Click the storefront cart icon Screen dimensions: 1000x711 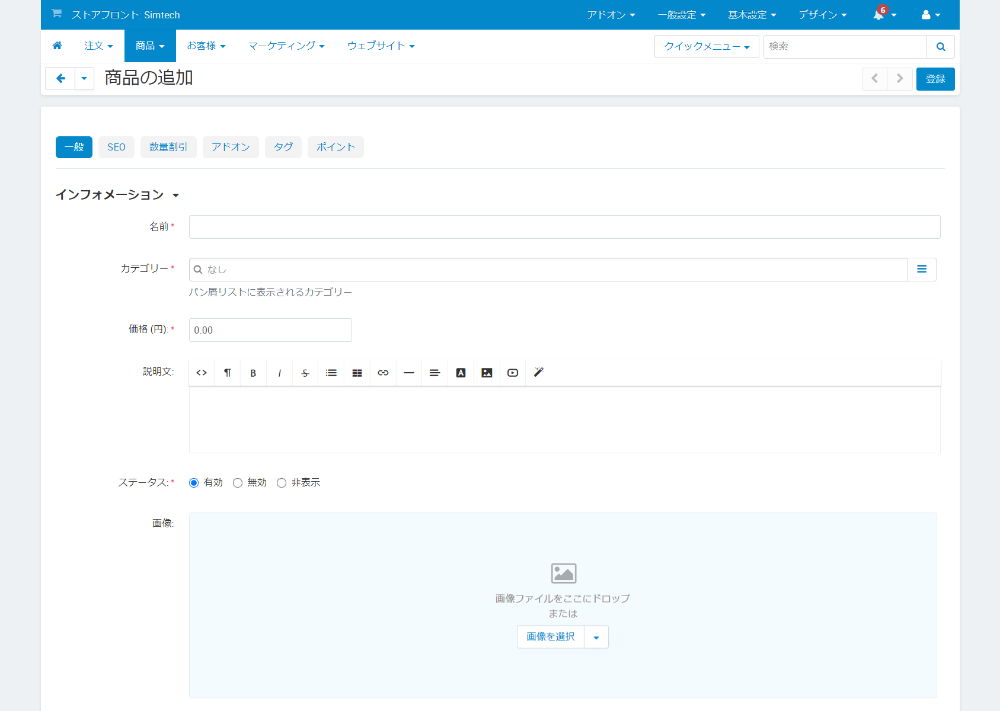57,14
